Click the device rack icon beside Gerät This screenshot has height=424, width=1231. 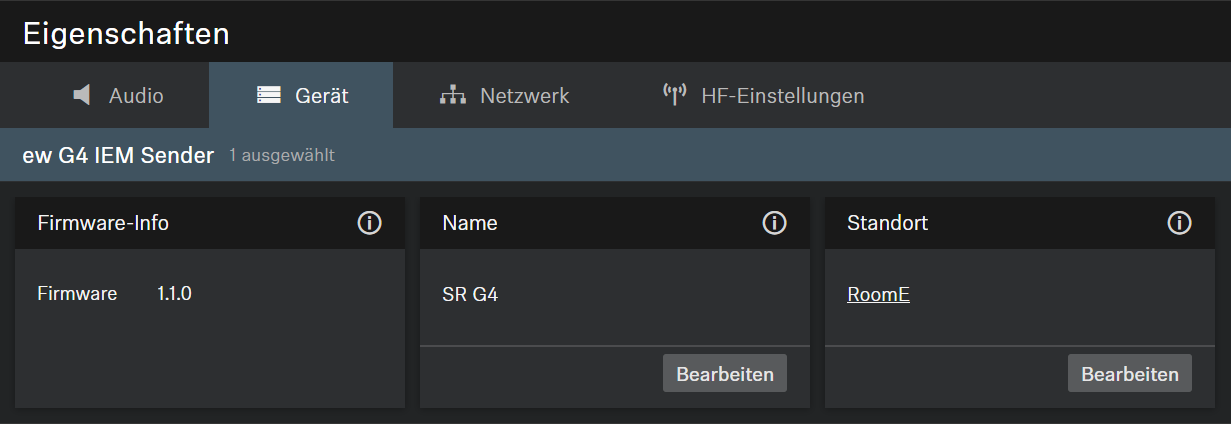pos(268,96)
